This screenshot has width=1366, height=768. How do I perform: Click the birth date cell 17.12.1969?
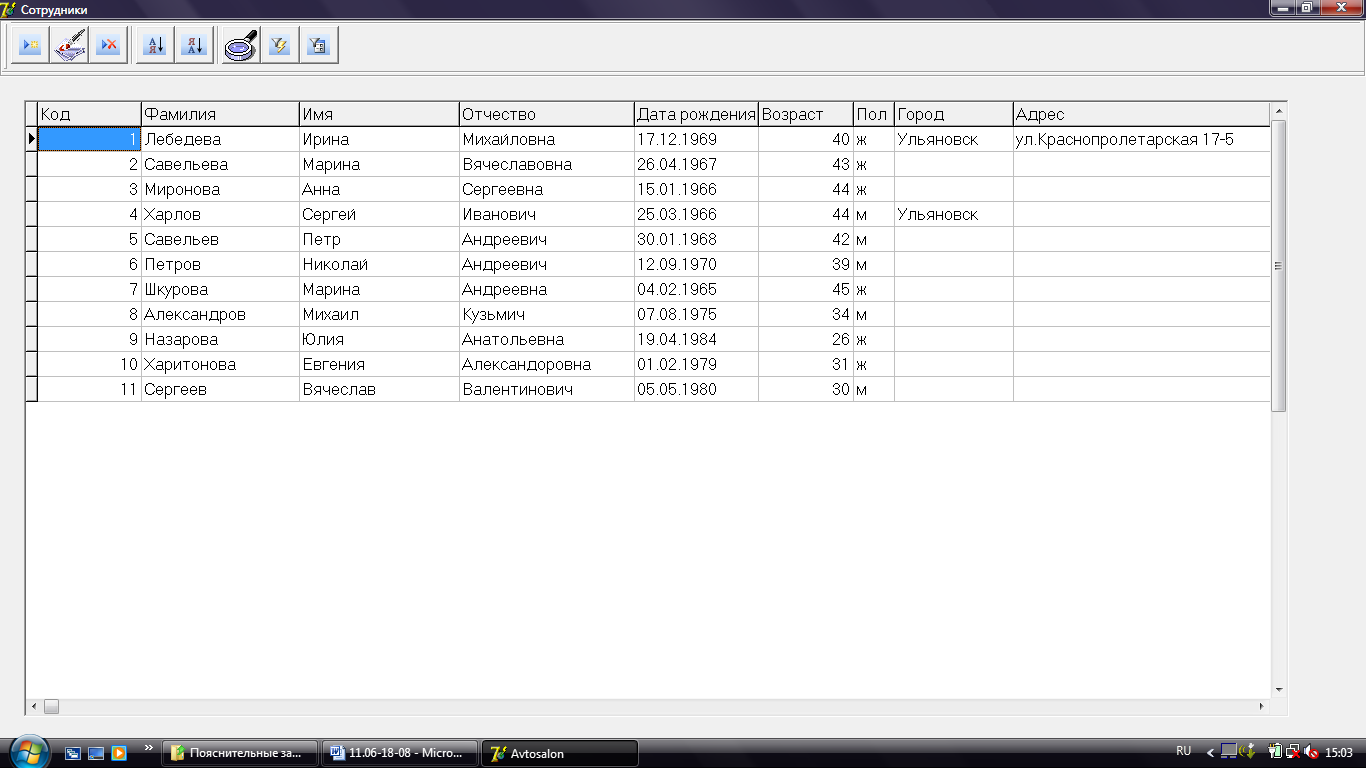pyautogui.click(x=697, y=139)
